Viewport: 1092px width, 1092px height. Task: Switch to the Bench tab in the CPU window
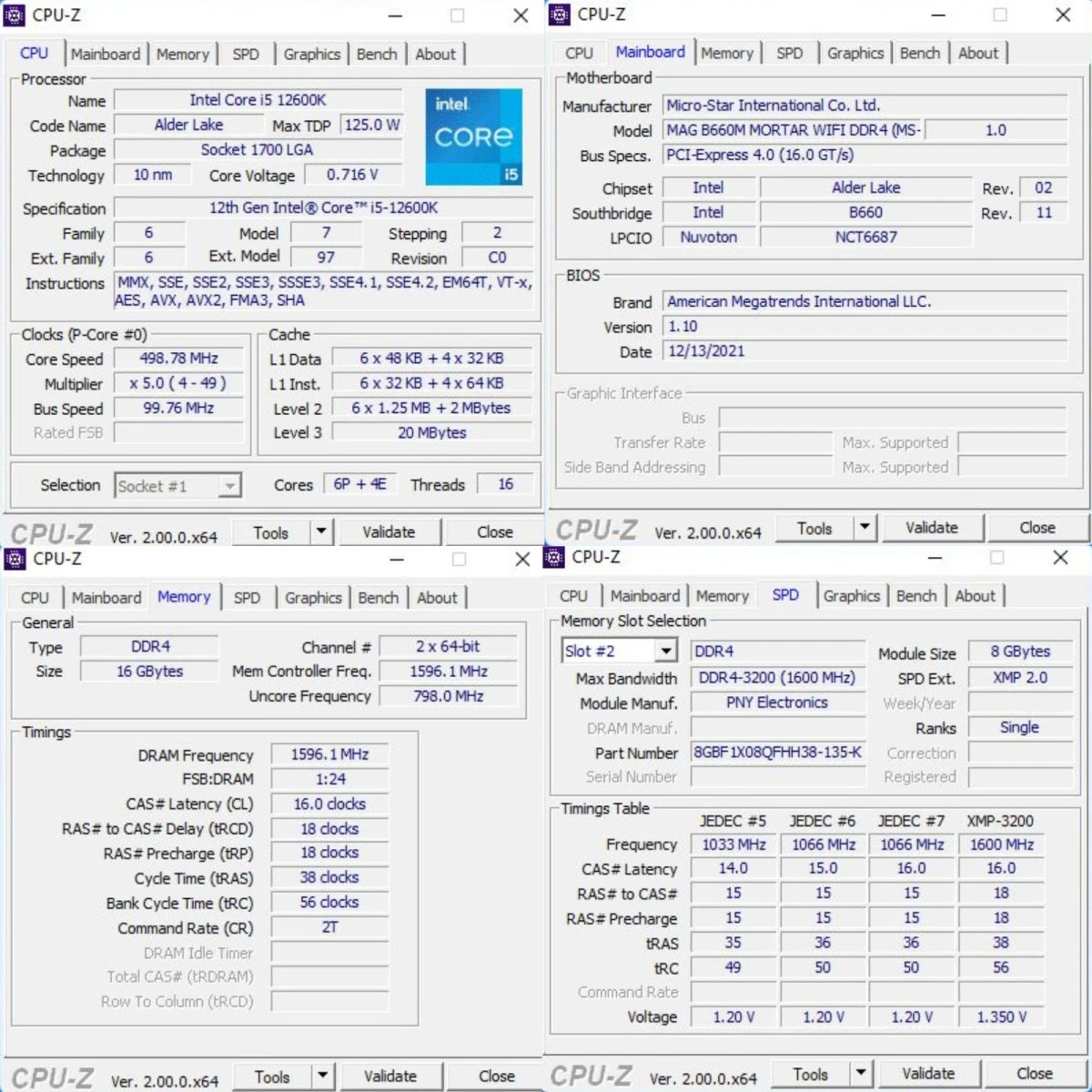click(376, 55)
